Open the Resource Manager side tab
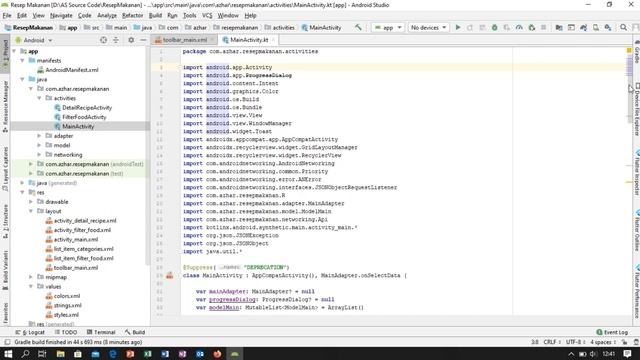Viewport: 640px width, 360px height. click(x=5, y=106)
